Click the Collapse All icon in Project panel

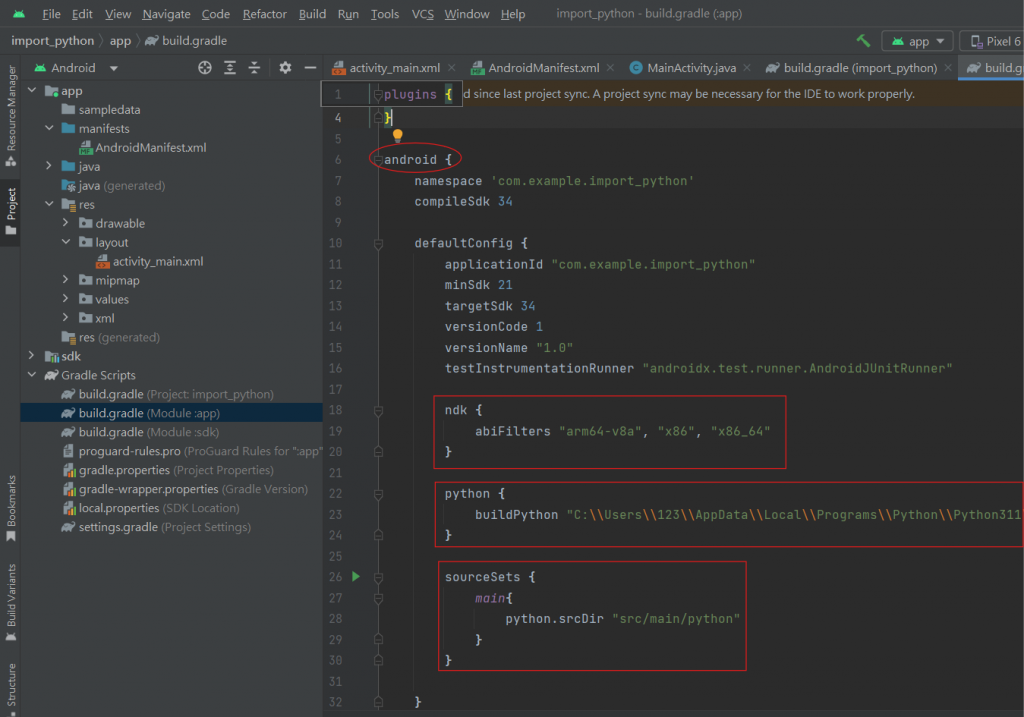[x=254, y=67]
